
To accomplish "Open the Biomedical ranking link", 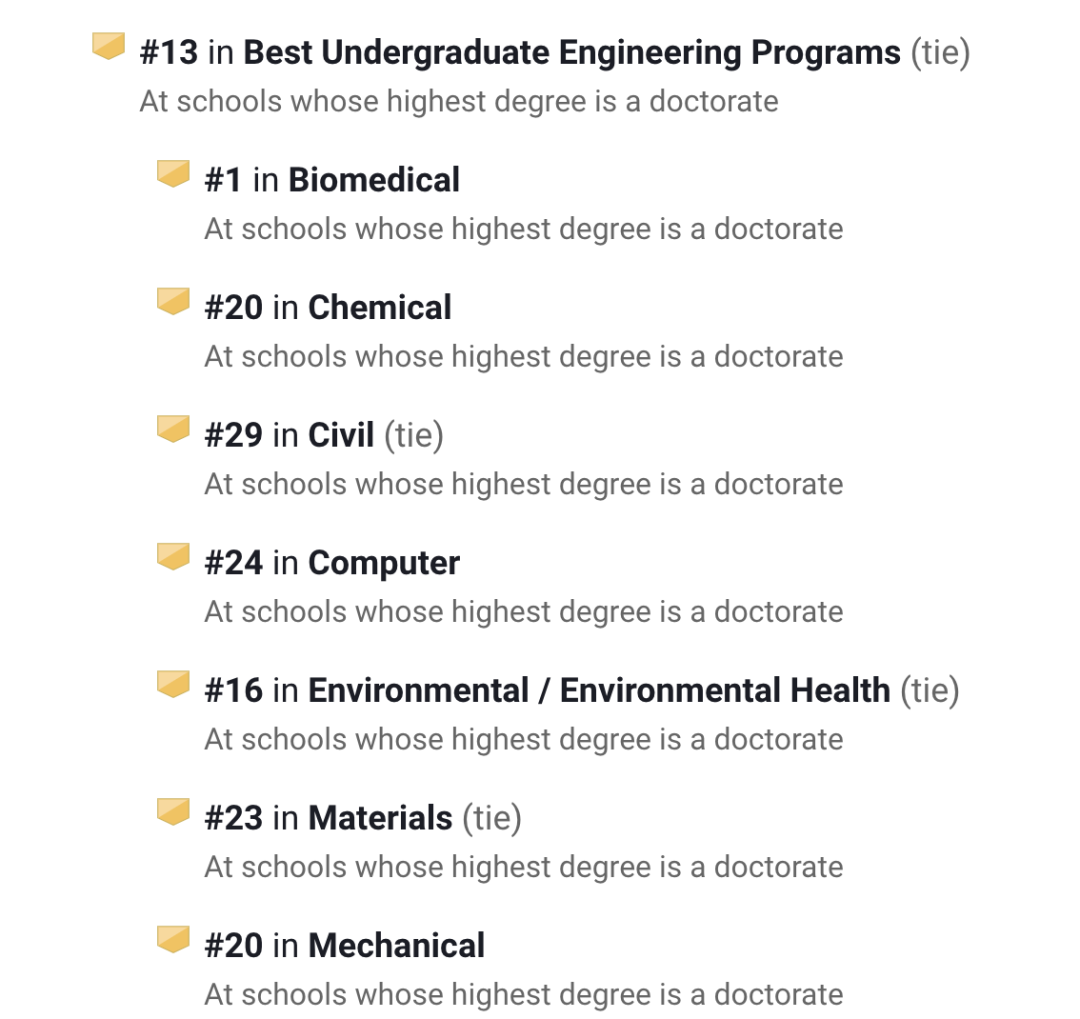I will 374,180.
